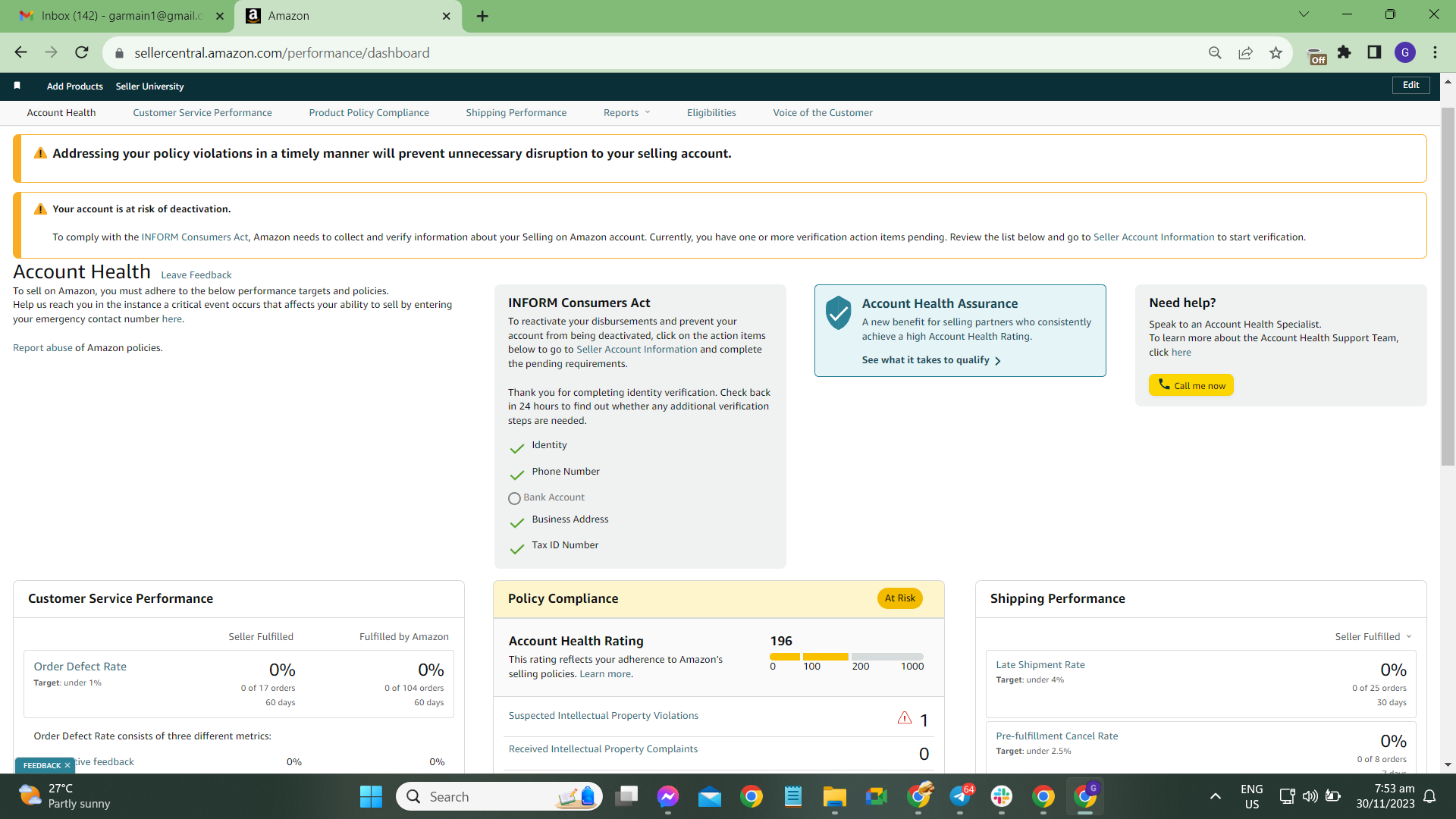This screenshot has height=819, width=1456.
Task: Click the Windows taskbar Search box
Action: [x=499, y=796]
